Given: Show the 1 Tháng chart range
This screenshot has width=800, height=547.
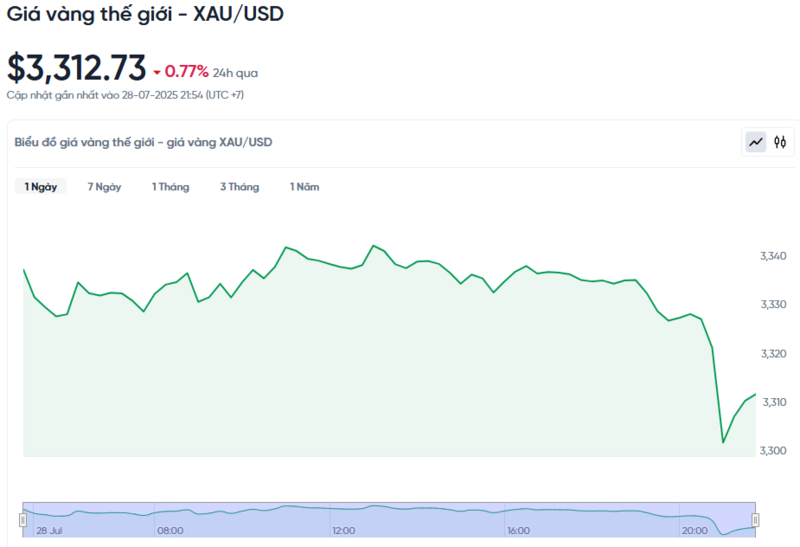Looking at the screenshot, I should (170, 187).
